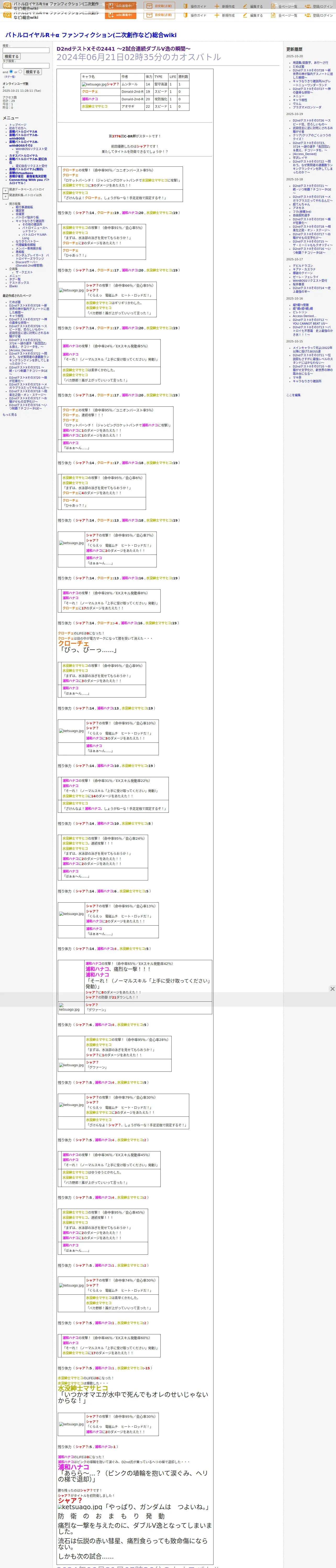Open デビルドラゴン history link
The height and width of the screenshot is (1568, 336).
point(303,266)
